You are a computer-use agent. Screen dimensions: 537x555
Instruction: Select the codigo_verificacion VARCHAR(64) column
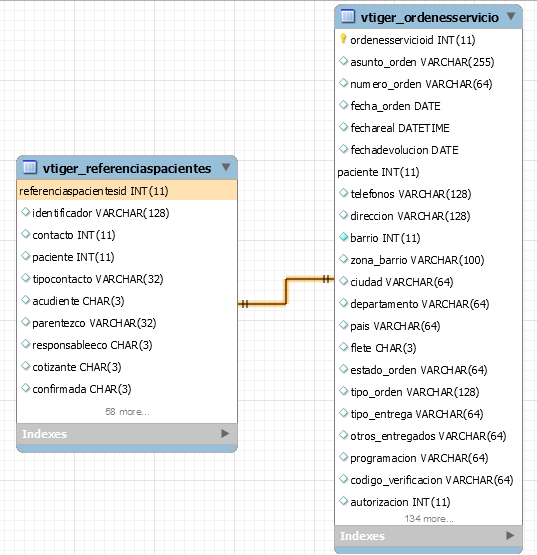point(432,480)
